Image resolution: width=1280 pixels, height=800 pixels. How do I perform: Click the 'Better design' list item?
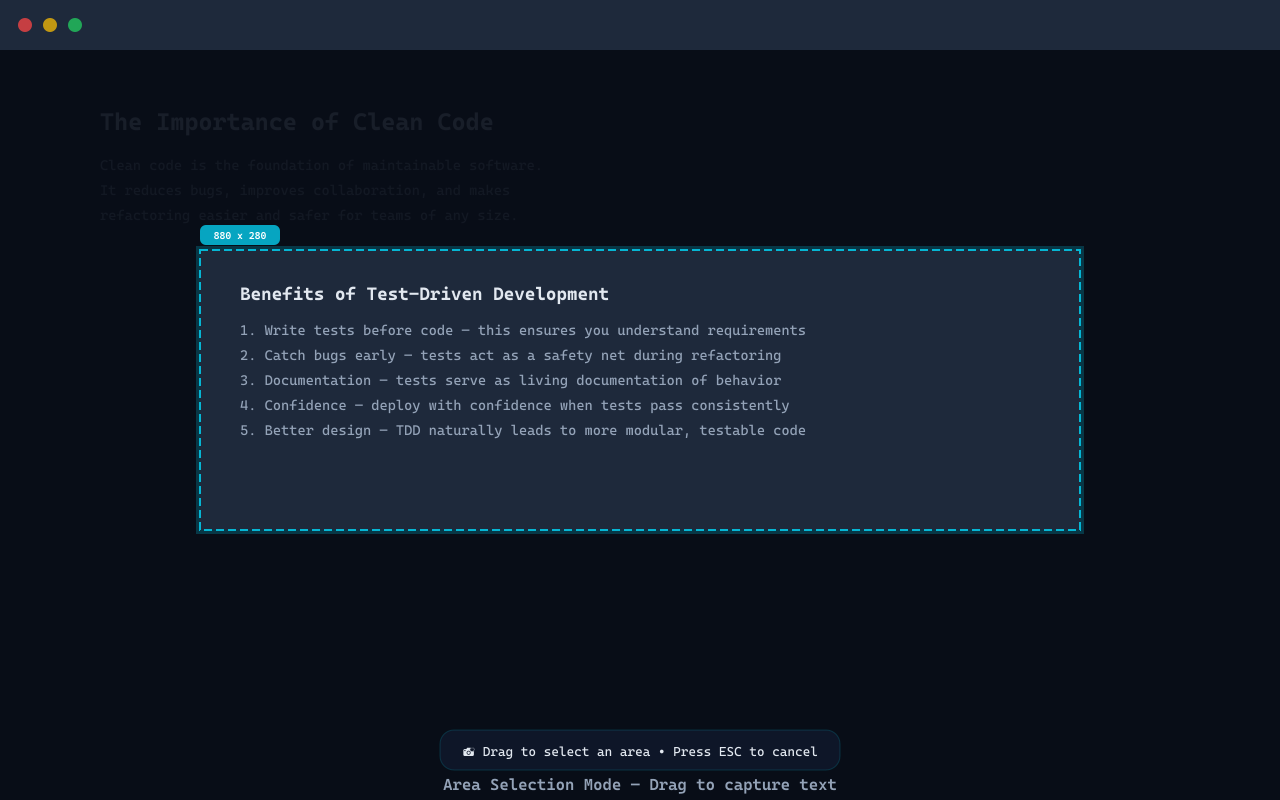[x=523, y=430]
